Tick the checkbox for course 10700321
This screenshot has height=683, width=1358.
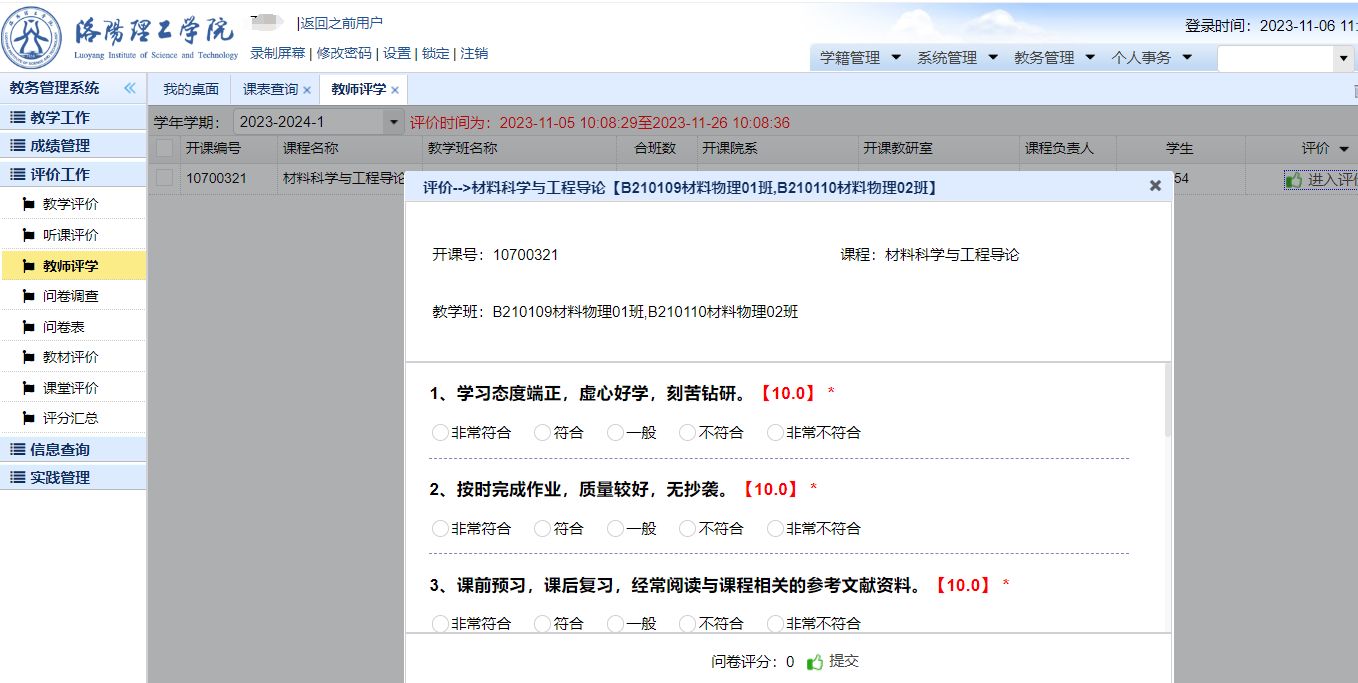point(165,178)
